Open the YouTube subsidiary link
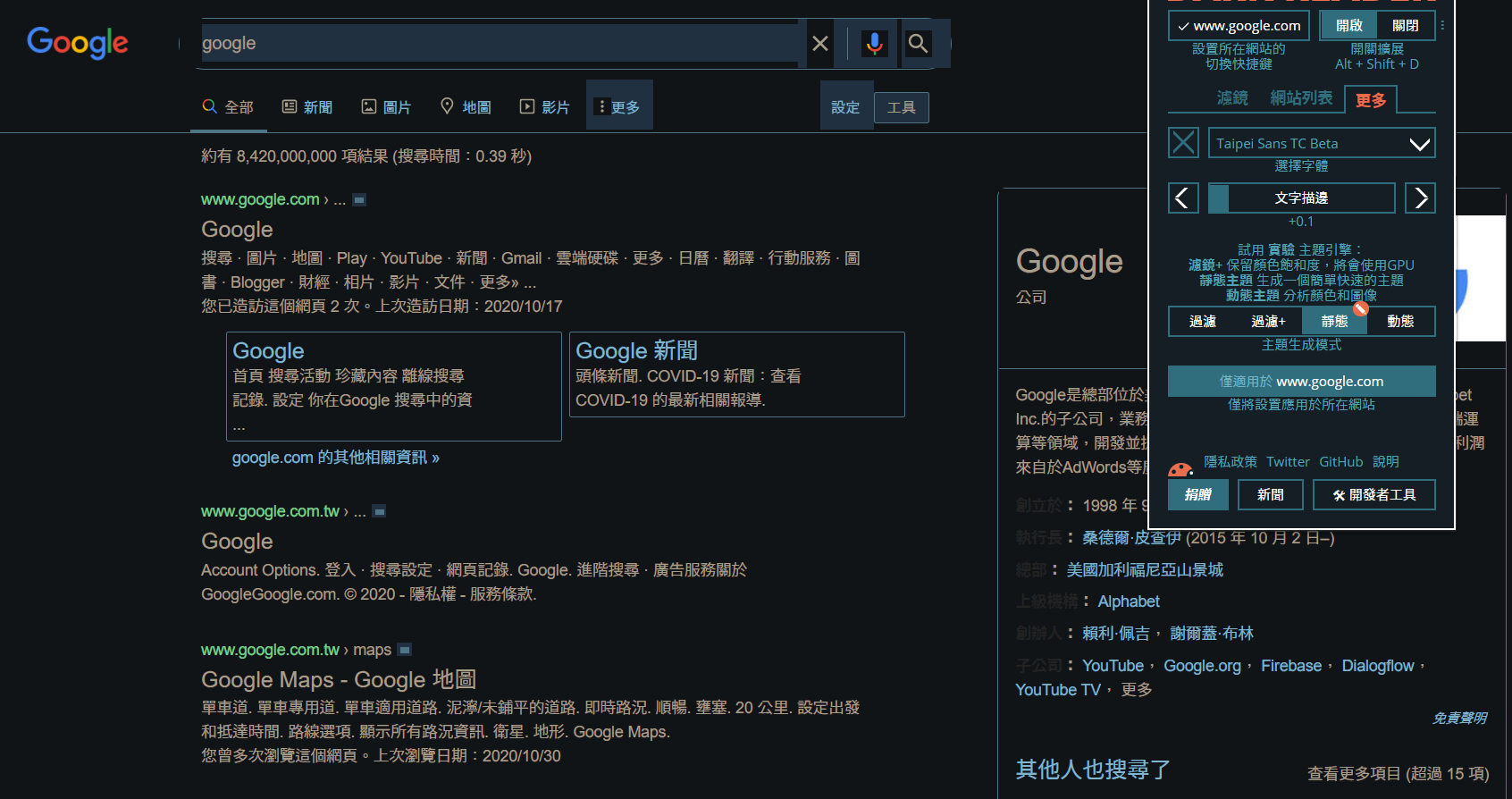The height and width of the screenshot is (799, 1512). click(1113, 666)
